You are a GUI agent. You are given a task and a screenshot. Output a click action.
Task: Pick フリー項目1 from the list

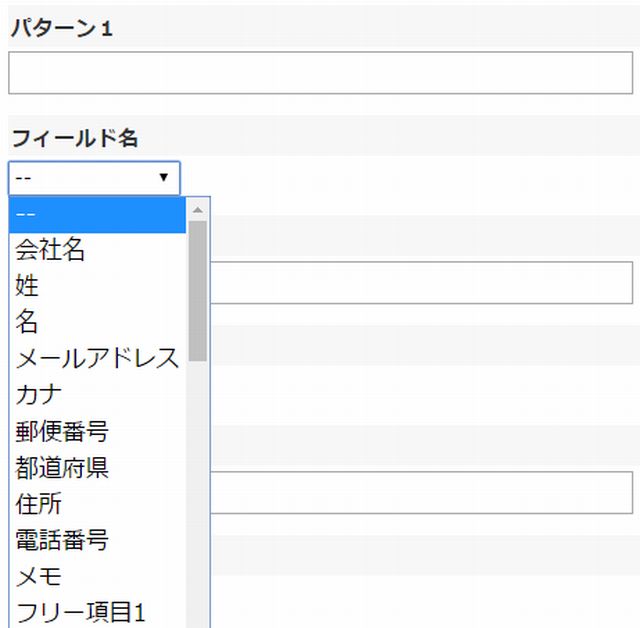98,612
